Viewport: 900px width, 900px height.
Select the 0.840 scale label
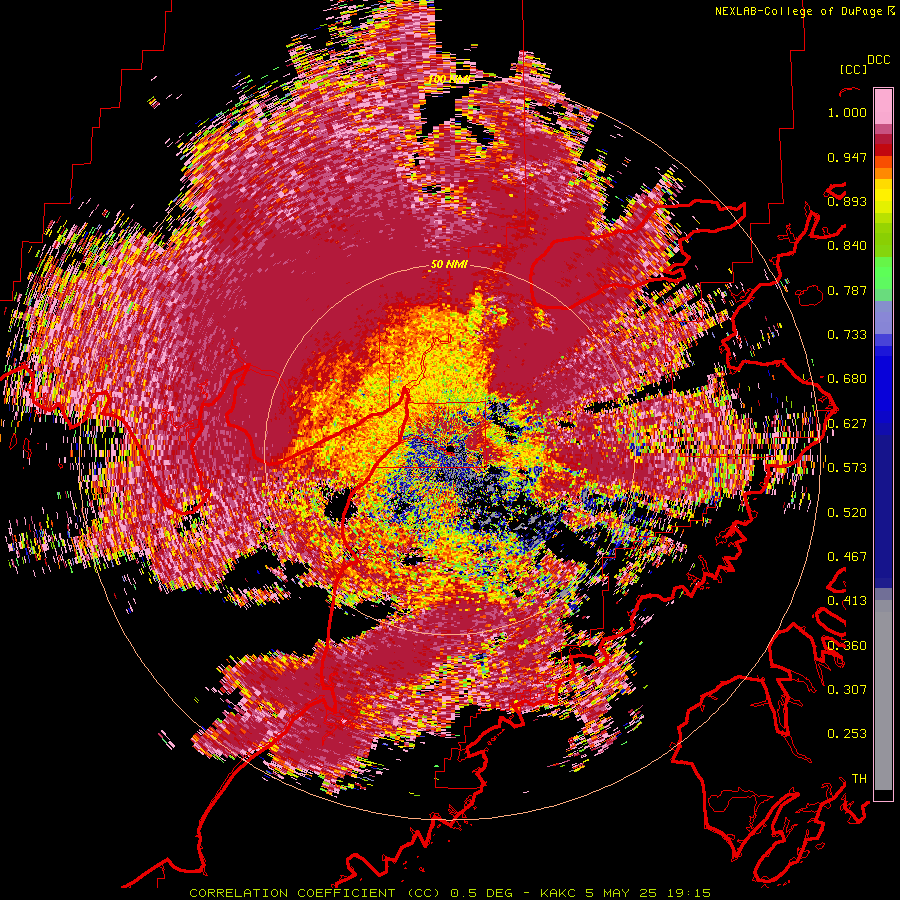(x=847, y=246)
